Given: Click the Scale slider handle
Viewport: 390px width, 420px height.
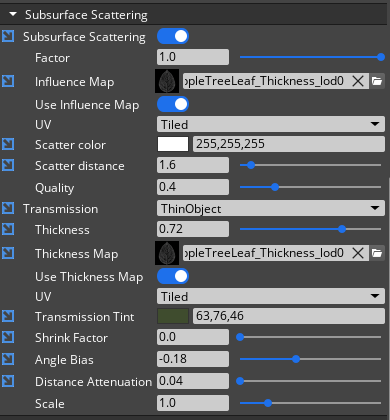Looking at the screenshot, I should [x=268, y=403].
